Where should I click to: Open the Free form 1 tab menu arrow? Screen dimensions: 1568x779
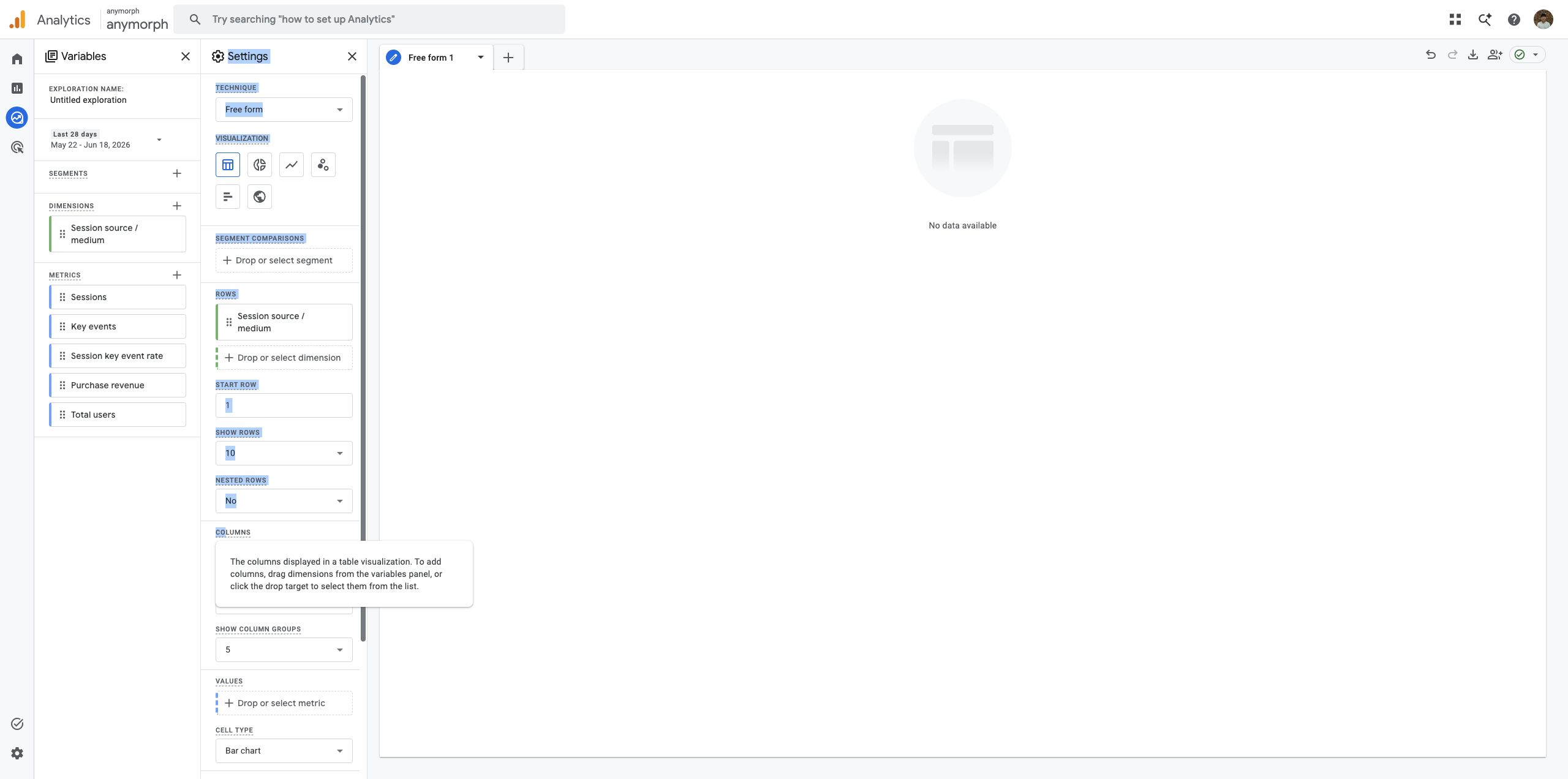click(x=481, y=58)
